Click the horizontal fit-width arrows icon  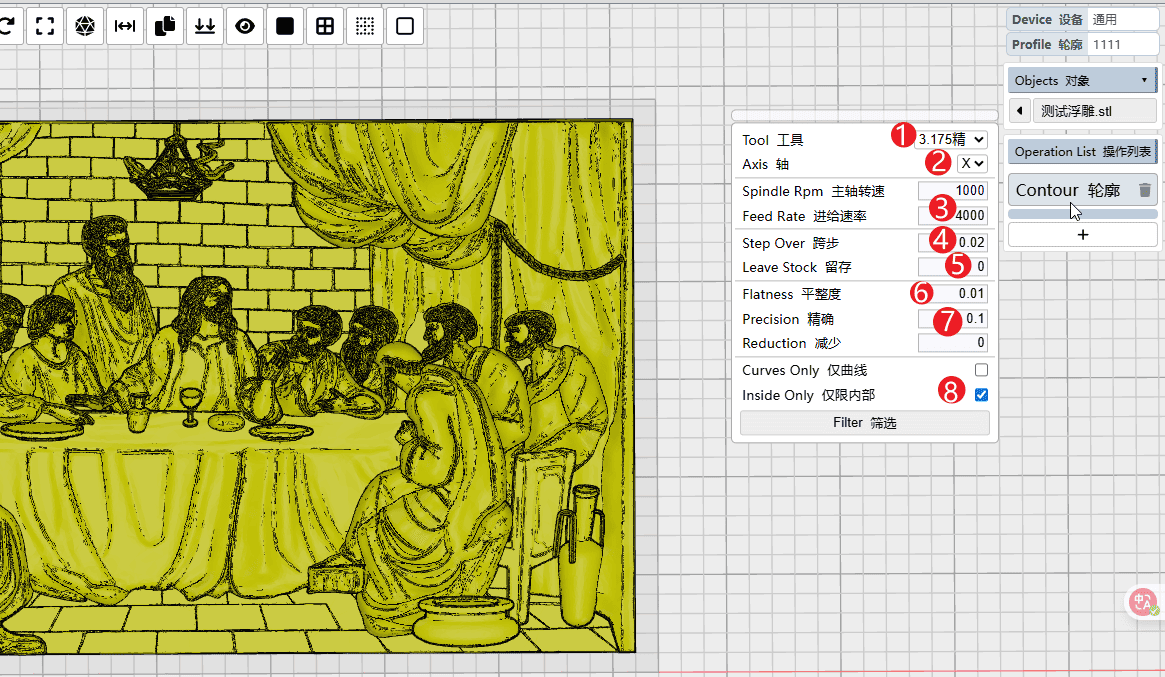pyautogui.click(x=125, y=27)
